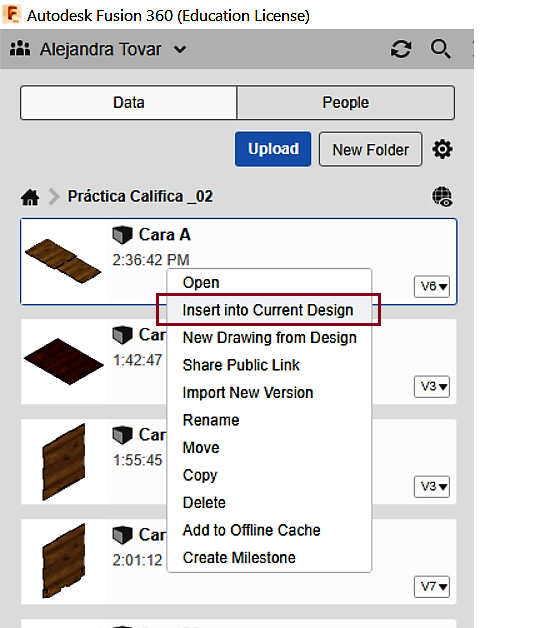Open project on web globe icon
Viewport: 548px width, 628px height.
[x=442, y=197]
